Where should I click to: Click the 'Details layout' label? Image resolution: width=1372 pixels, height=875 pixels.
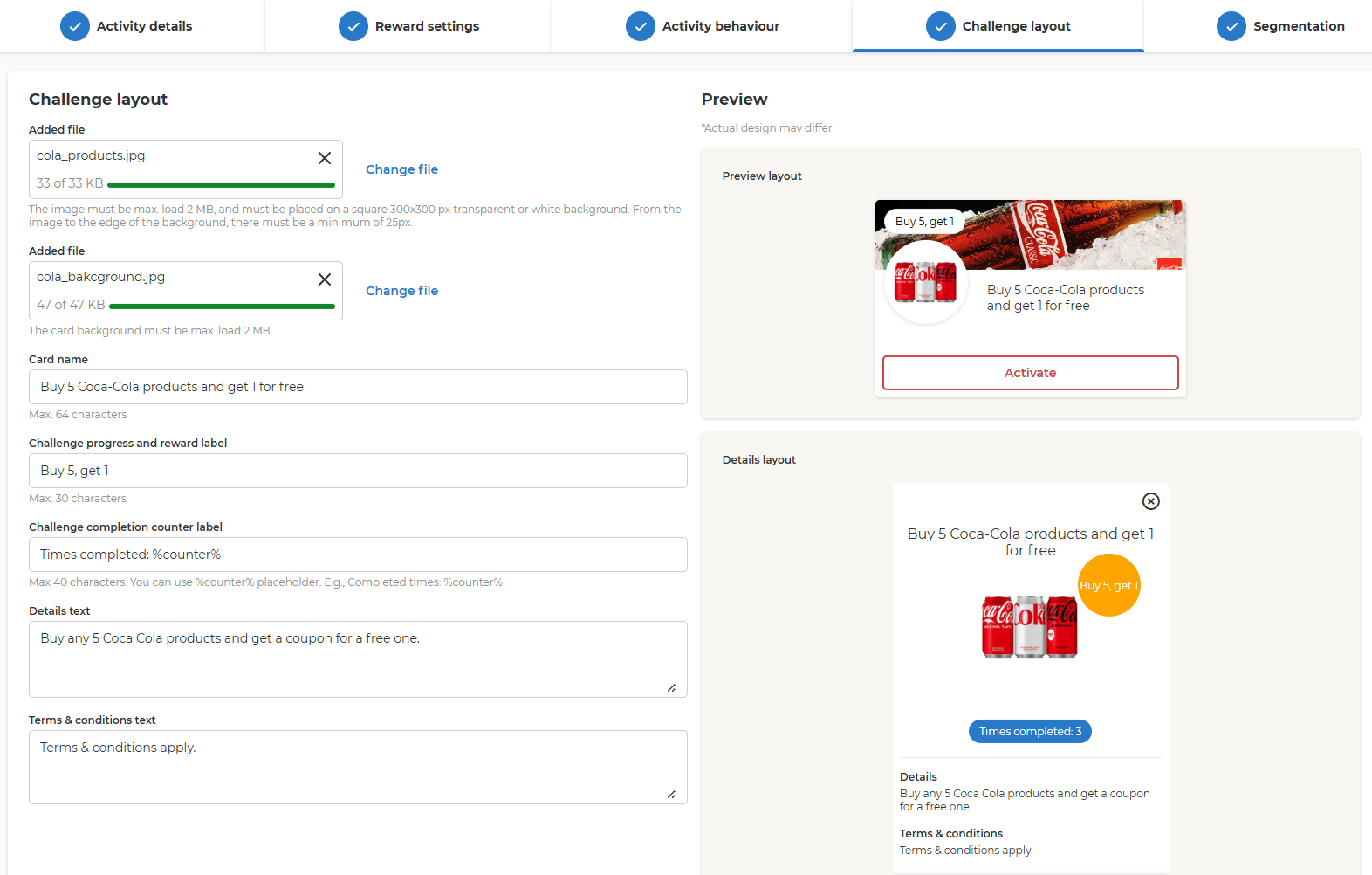pos(759,460)
